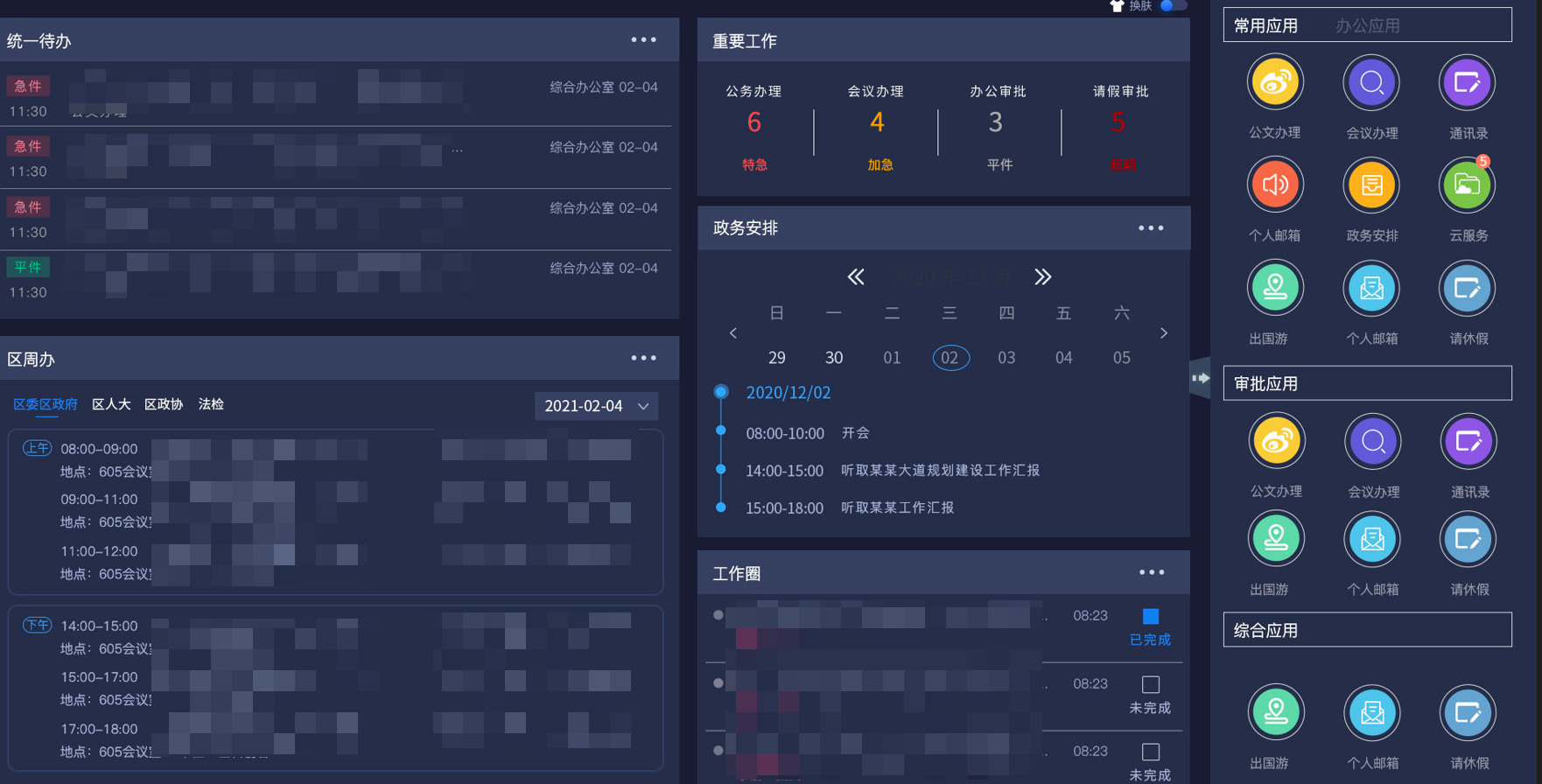Open 个人邮箱 under 综合应用
Screen dimensions: 1542x784
(1373, 713)
